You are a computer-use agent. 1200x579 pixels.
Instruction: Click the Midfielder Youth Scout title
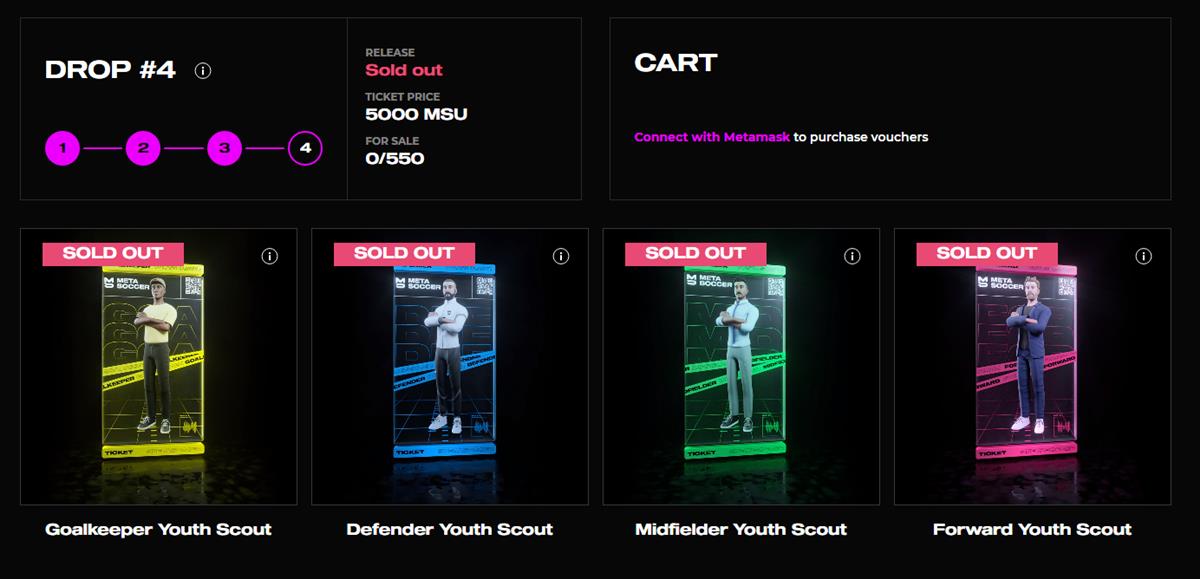pos(741,529)
